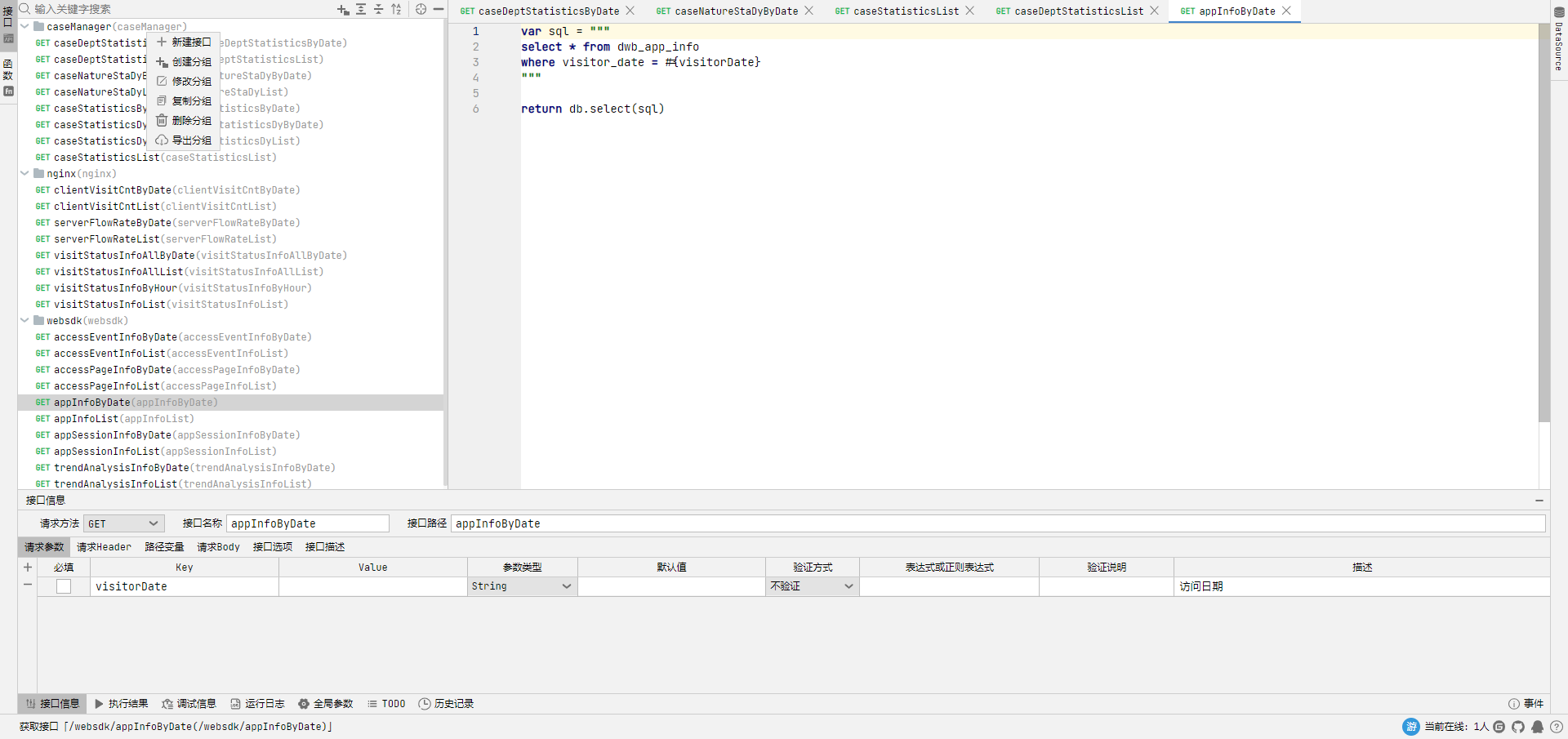The height and width of the screenshot is (739, 1568).
Task: Click the plus icon to add parameter row
Action: [x=28, y=568]
